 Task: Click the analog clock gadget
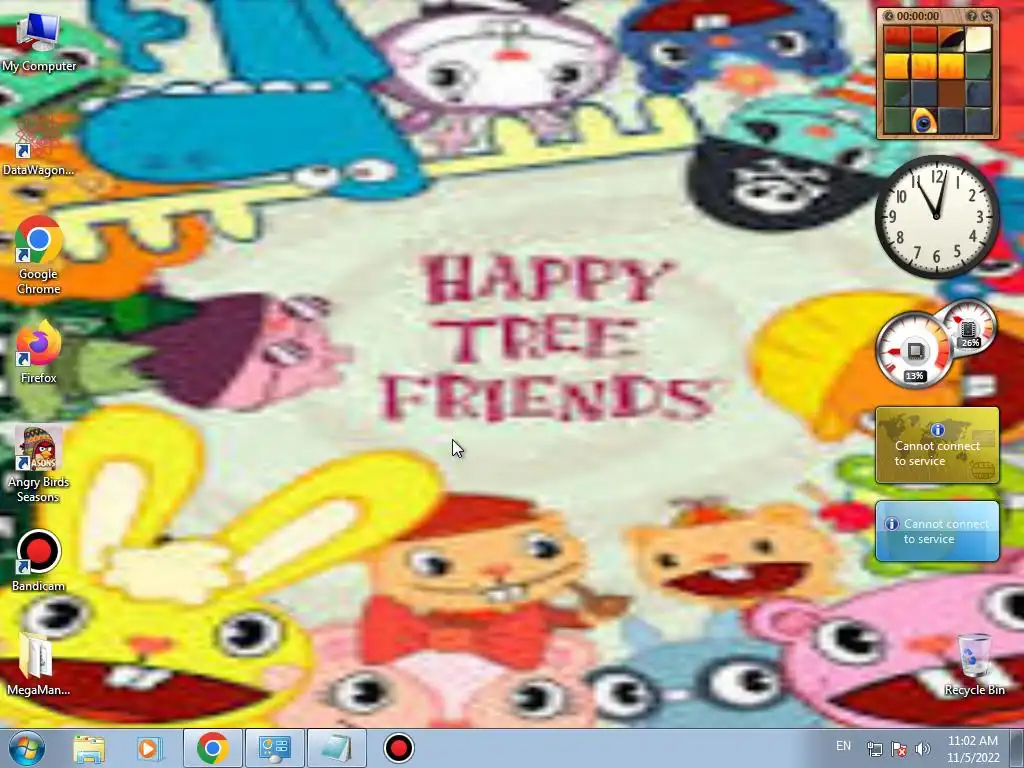[x=936, y=216]
